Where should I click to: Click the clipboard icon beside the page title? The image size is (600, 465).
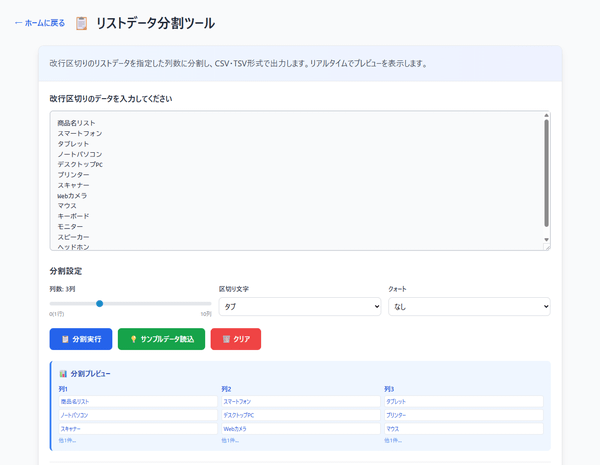pyautogui.click(x=82, y=23)
